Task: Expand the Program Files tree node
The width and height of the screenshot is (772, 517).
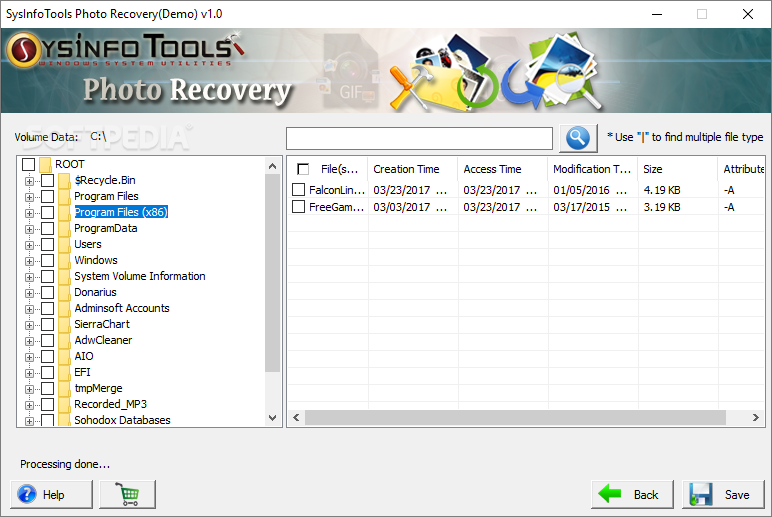Action: (30, 197)
